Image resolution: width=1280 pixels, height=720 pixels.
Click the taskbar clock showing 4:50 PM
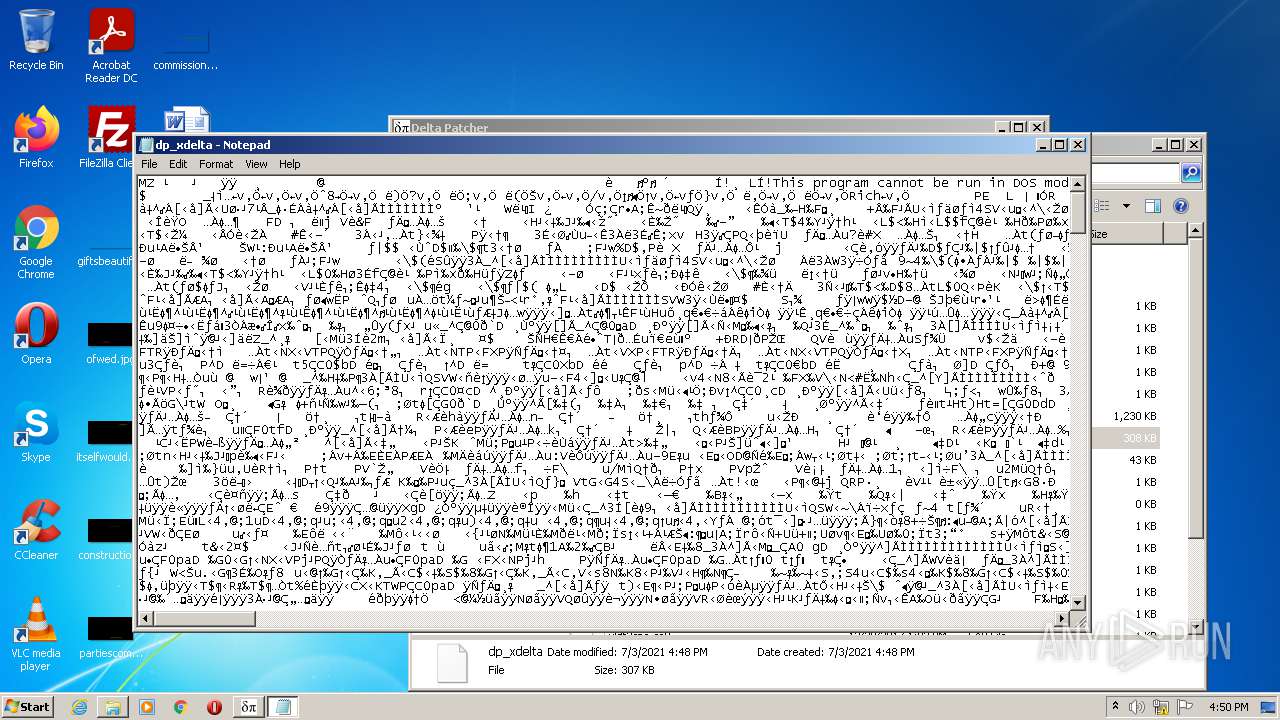pos(1229,707)
